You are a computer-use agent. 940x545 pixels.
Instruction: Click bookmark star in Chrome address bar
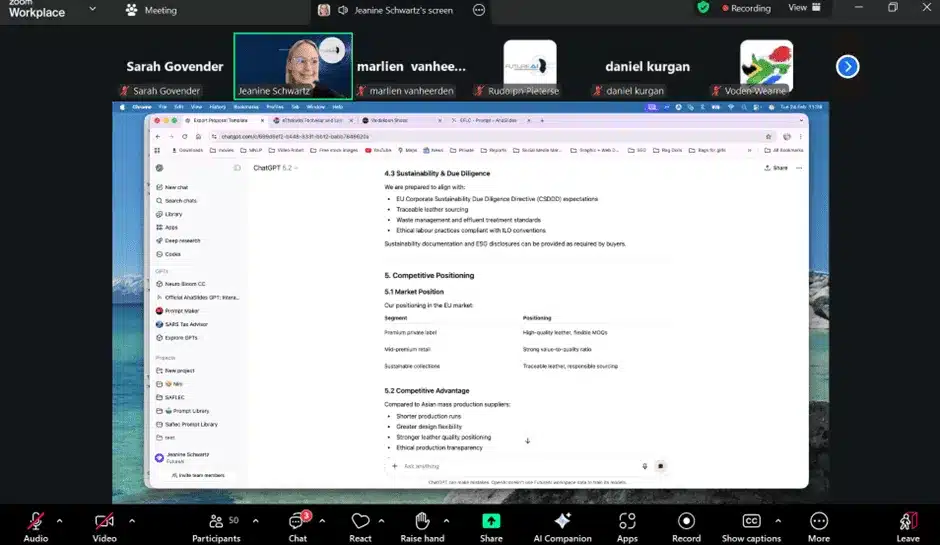click(769, 137)
